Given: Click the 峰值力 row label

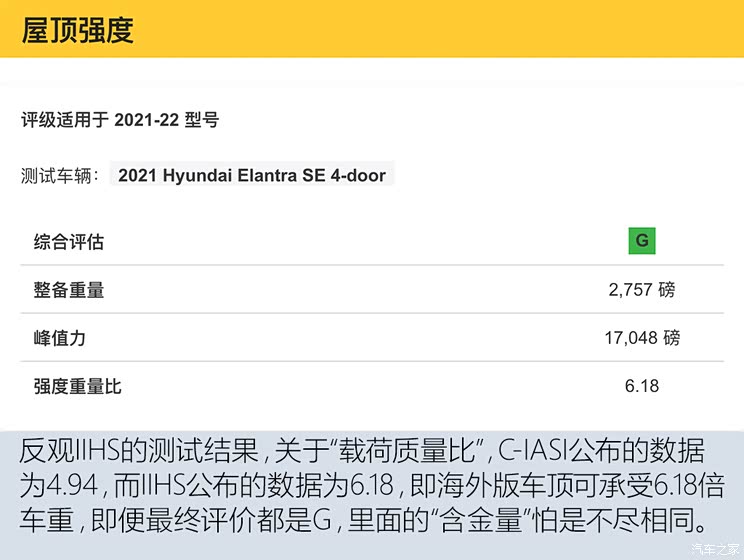Looking at the screenshot, I should click(x=60, y=338).
